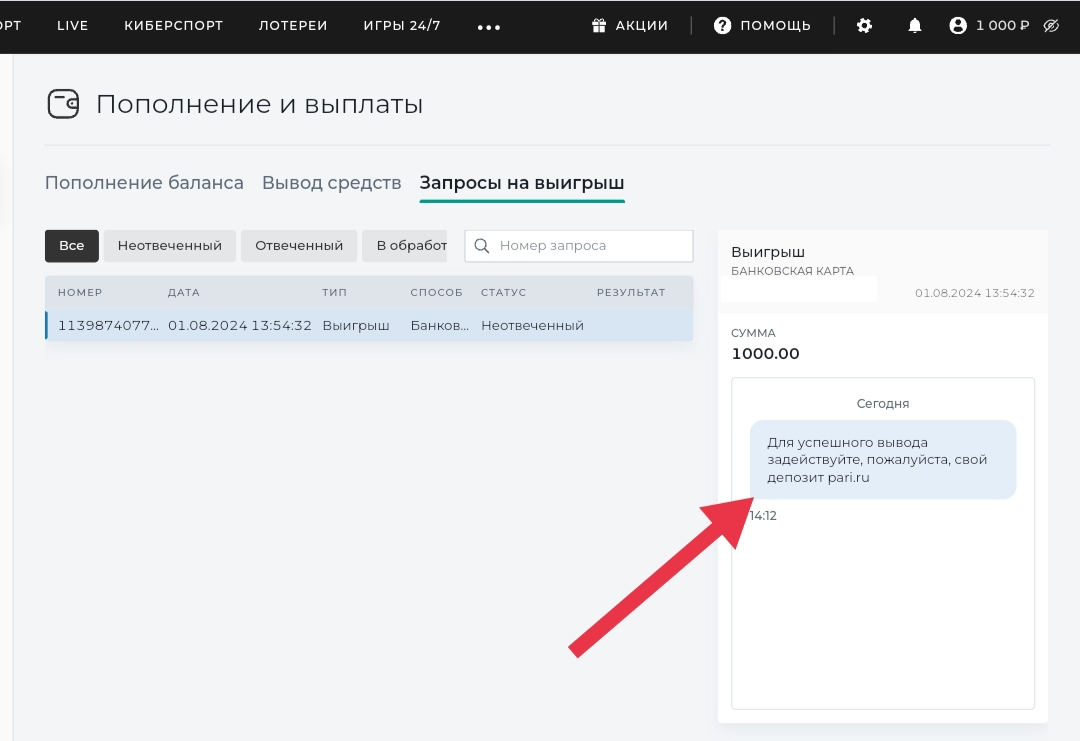Select the Все filter button
The height and width of the screenshot is (741, 1080).
coord(71,246)
